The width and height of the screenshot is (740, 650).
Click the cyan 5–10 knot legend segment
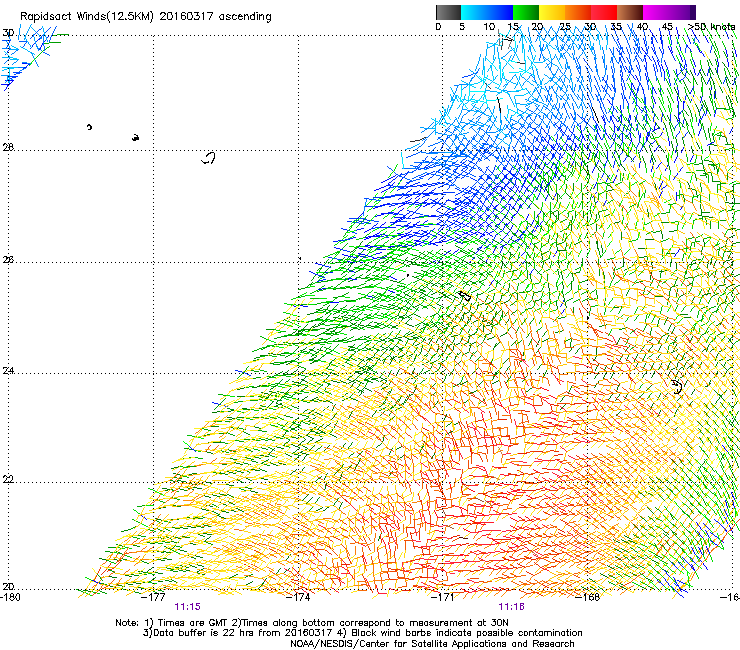tap(474, 12)
